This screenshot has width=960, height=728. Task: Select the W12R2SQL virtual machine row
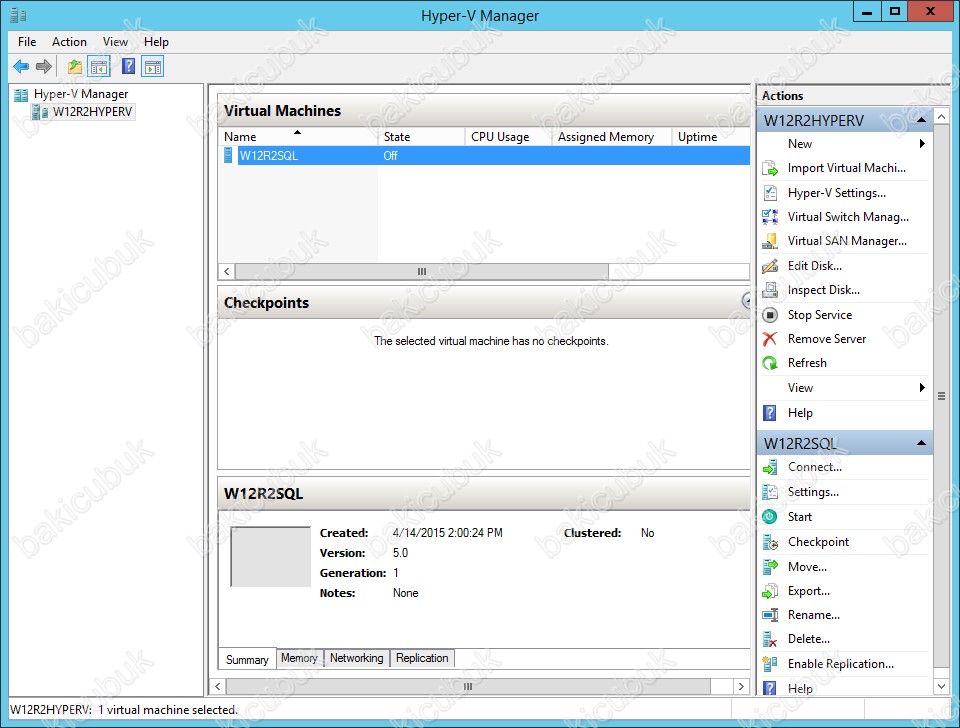click(x=484, y=156)
